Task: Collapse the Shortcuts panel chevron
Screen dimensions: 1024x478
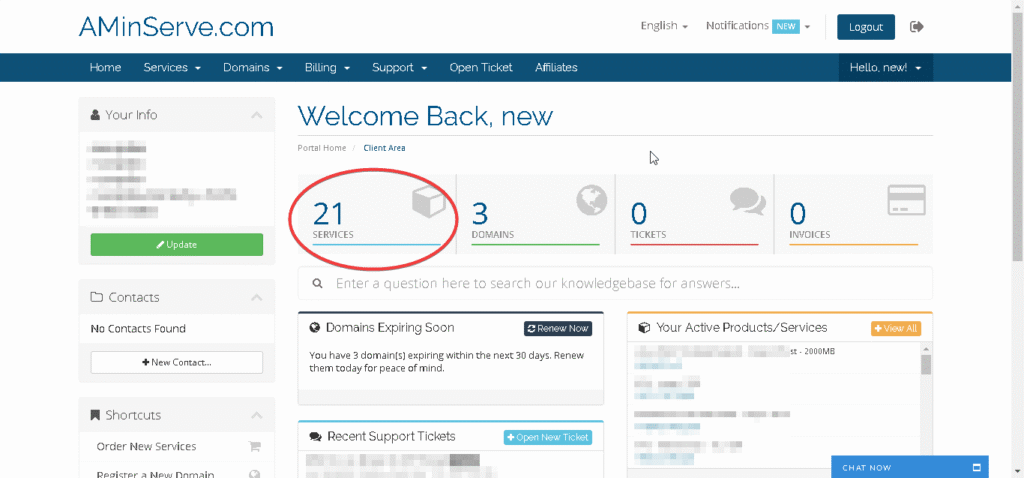Action: 257,415
